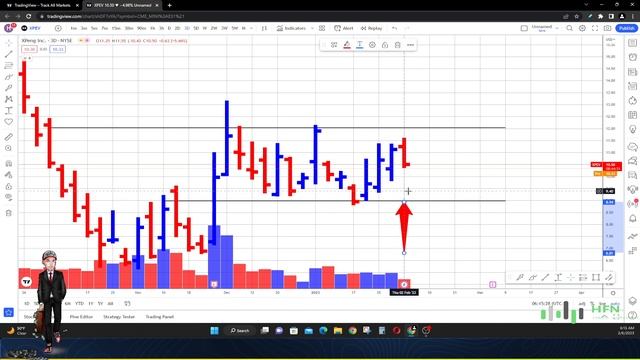
Task: Select the YTD date range
Action: click(x=79, y=304)
